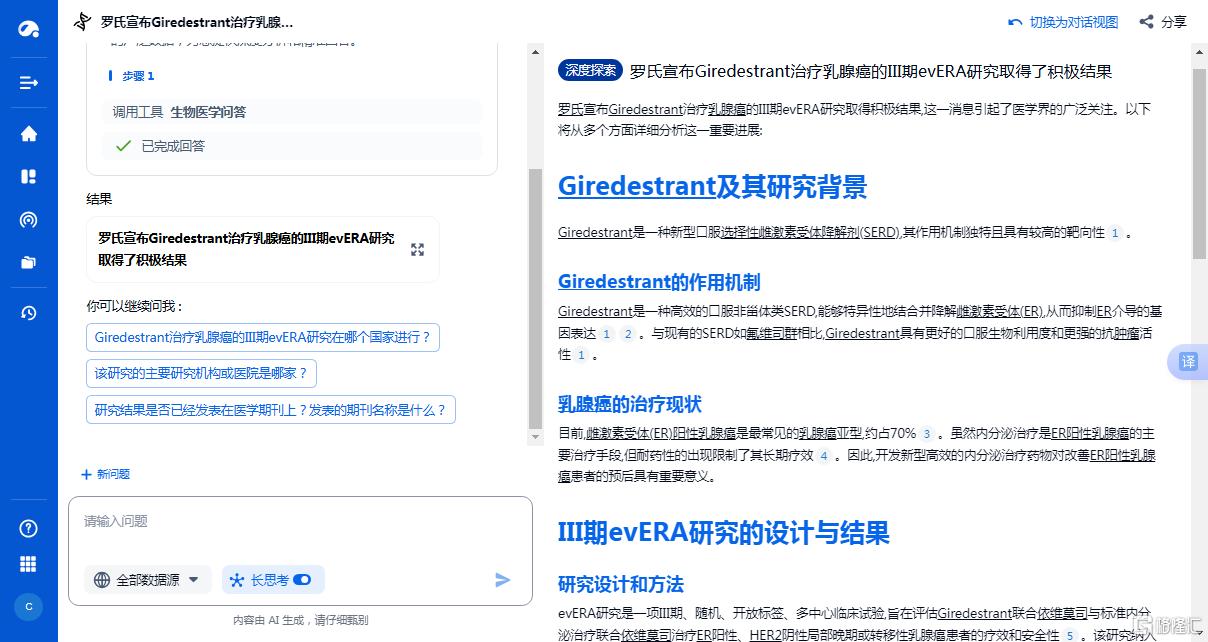
Task: Click the 分享 button
Action: [1163, 22]
